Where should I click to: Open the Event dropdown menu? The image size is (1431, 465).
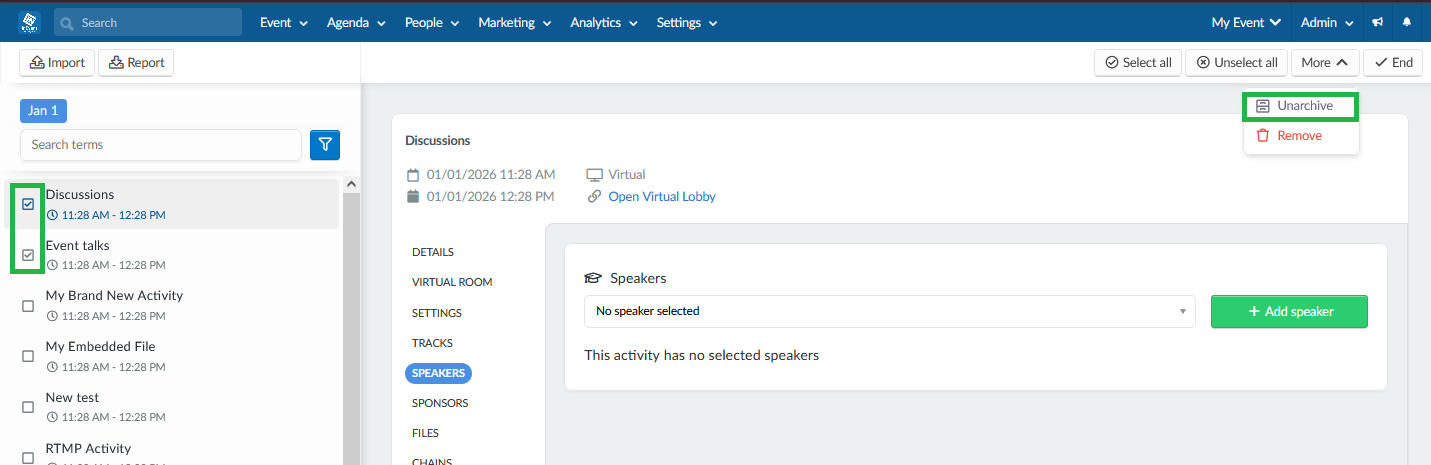point(284,22)
